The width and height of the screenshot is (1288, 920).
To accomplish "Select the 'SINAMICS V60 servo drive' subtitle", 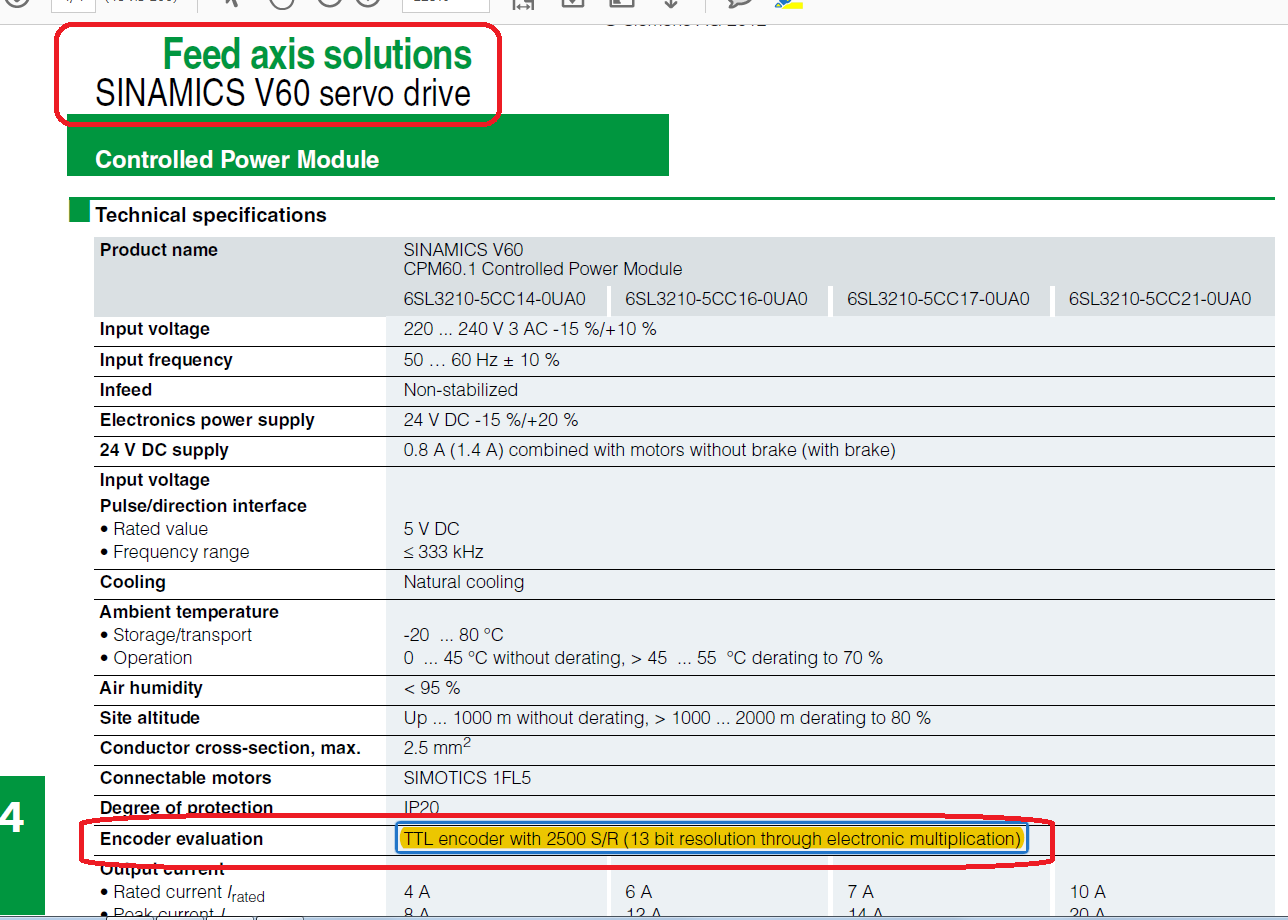I will coord(283,93).
